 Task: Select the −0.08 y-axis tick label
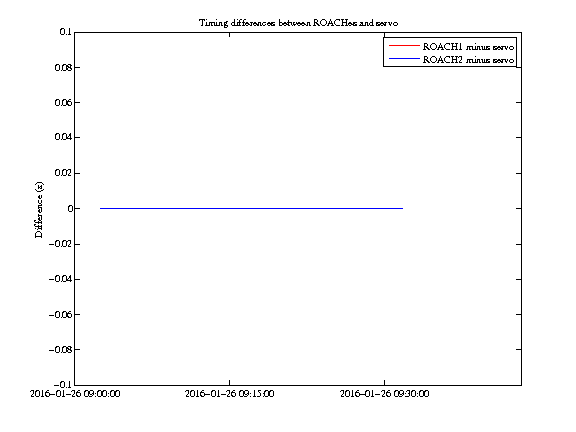point(60,349)
